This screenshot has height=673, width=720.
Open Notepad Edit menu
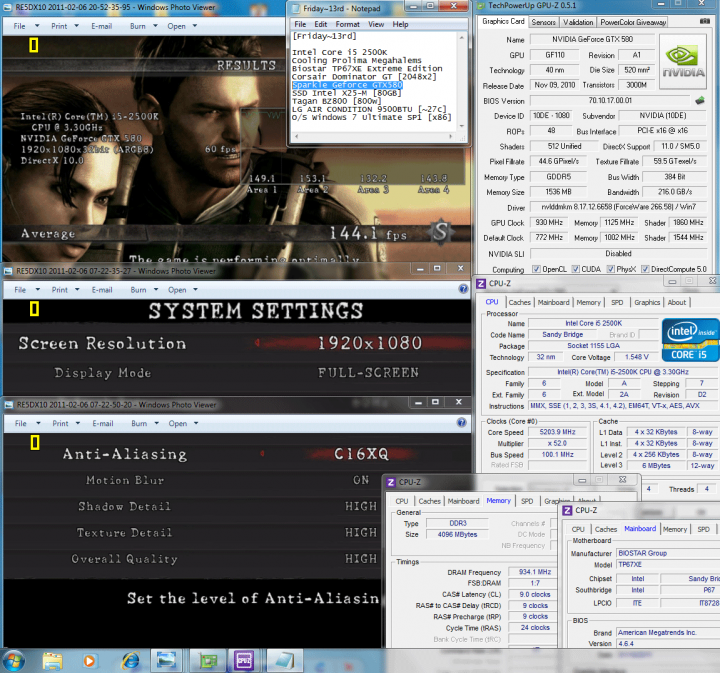(321, 24)
